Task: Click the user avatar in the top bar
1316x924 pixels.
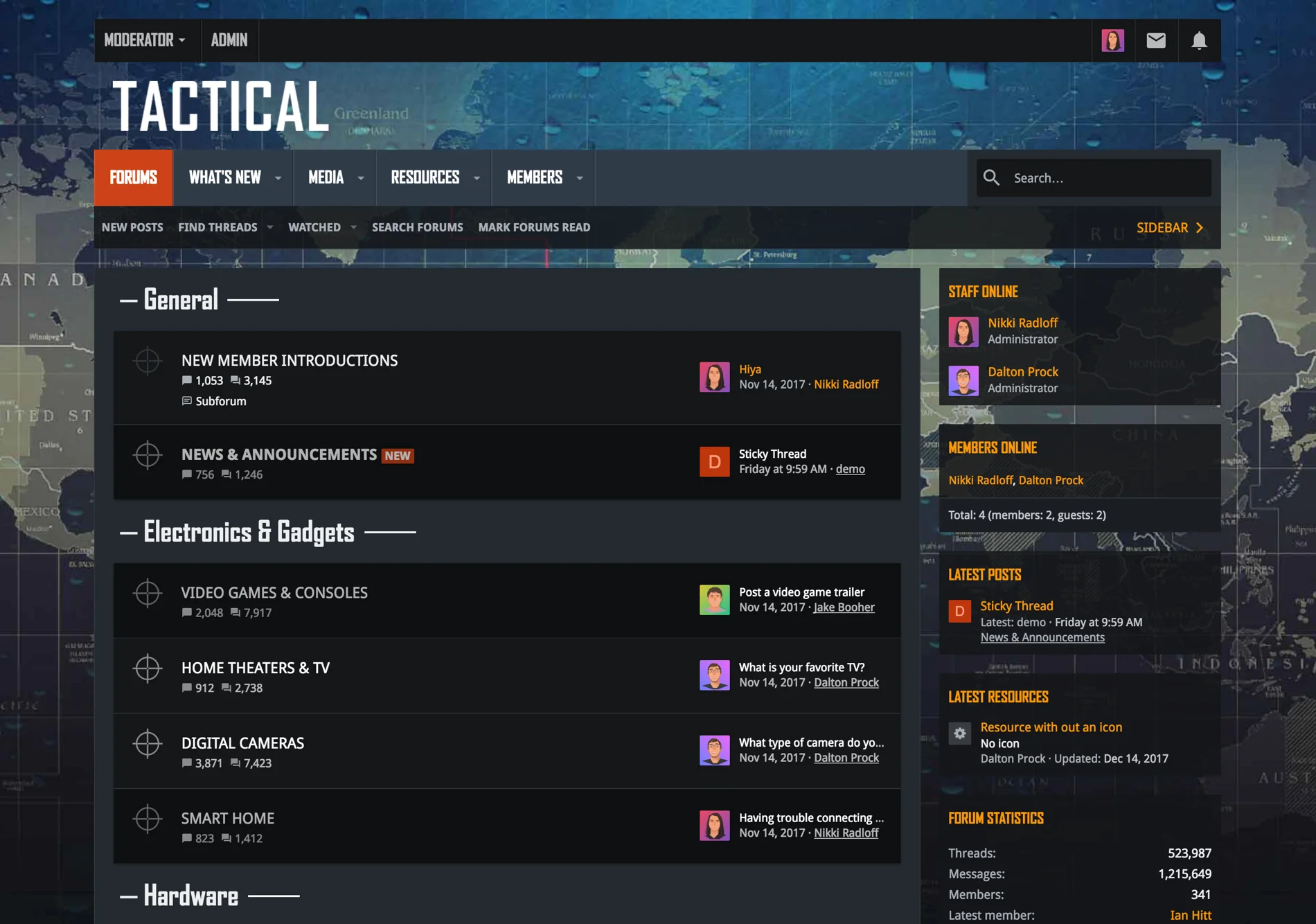Action: pos(1112,40)
